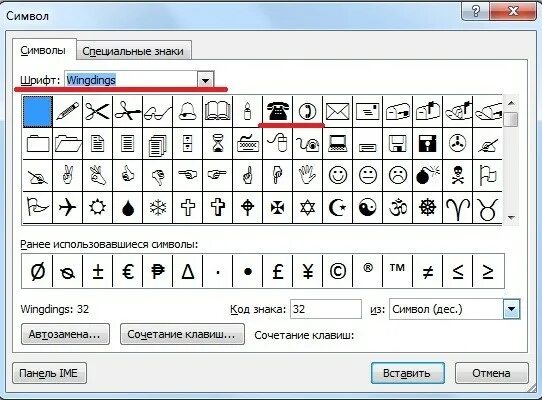Image resolution: width=542 pixels, height=400 pixels.
Task: Click the bell symbol
Action: pos(188,112)
